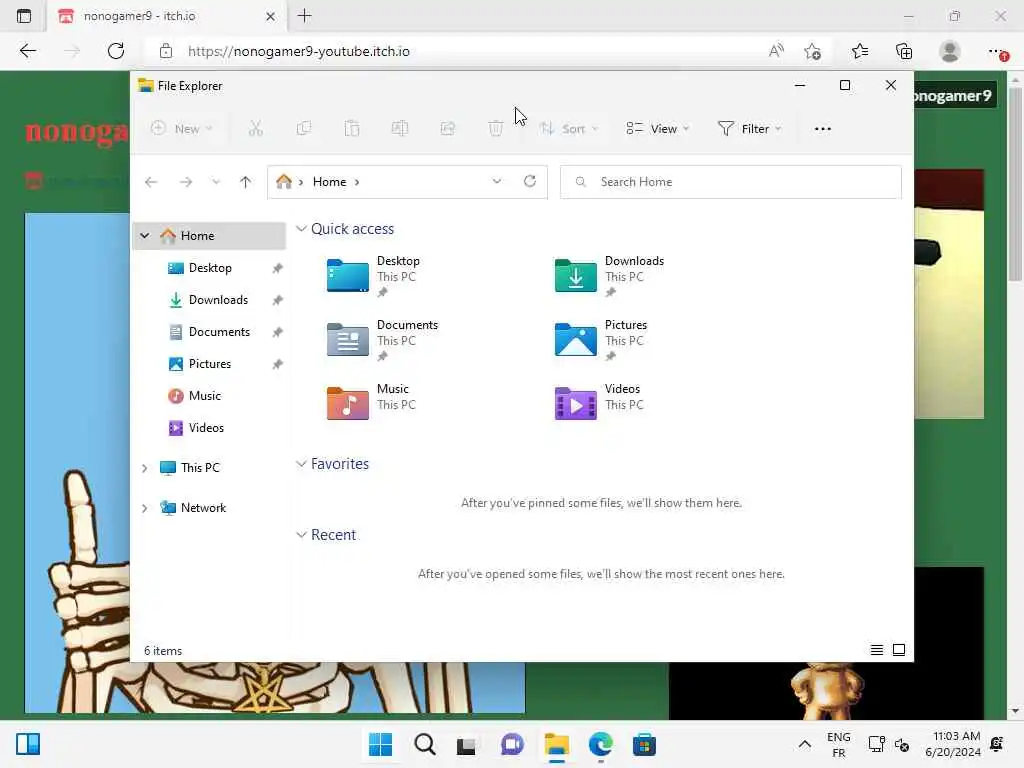Click the Search Home input field
The height and width of the screenshot is (768, 1024).
730,182
